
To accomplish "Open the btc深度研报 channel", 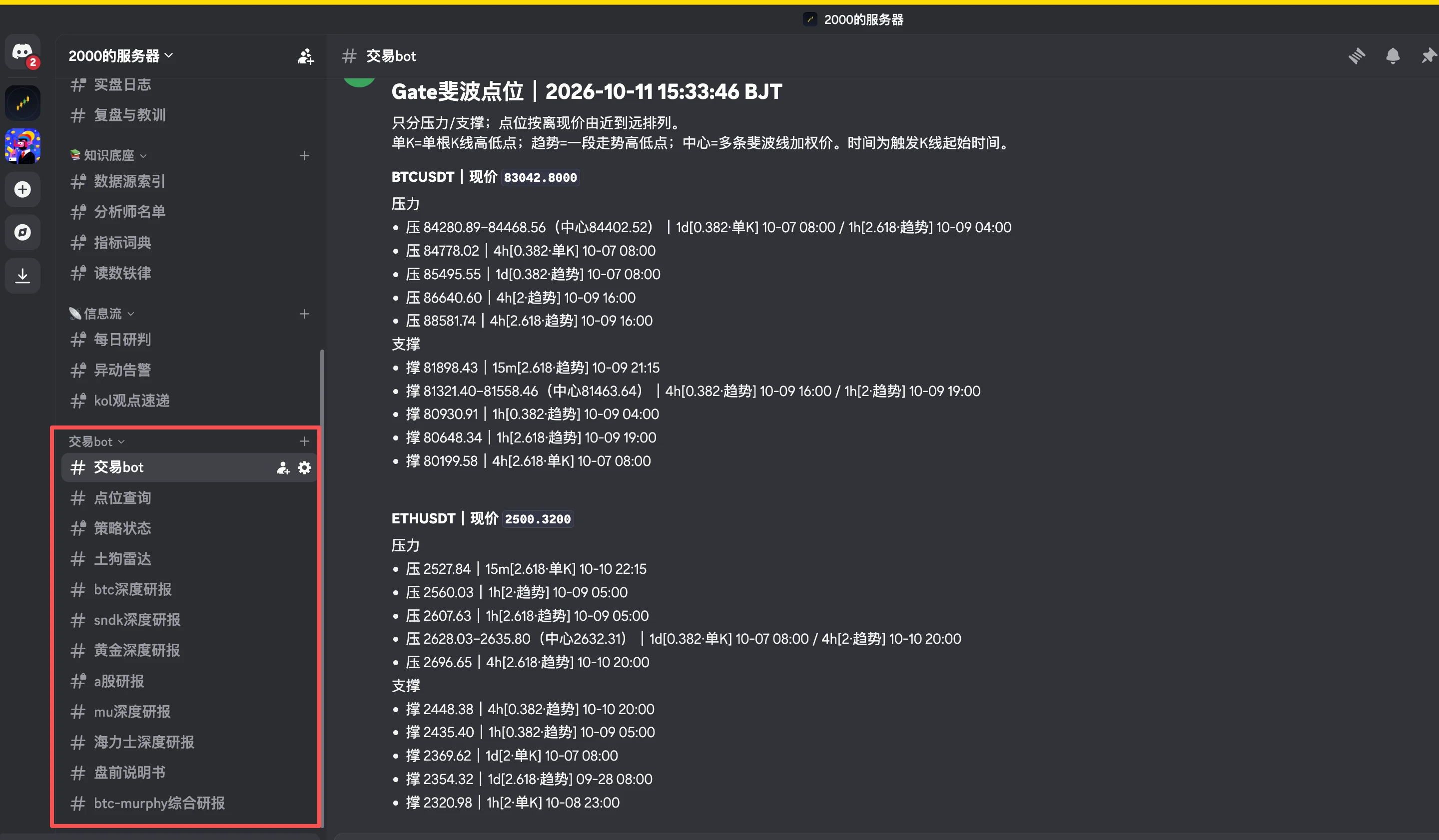I will click(188, 589).
